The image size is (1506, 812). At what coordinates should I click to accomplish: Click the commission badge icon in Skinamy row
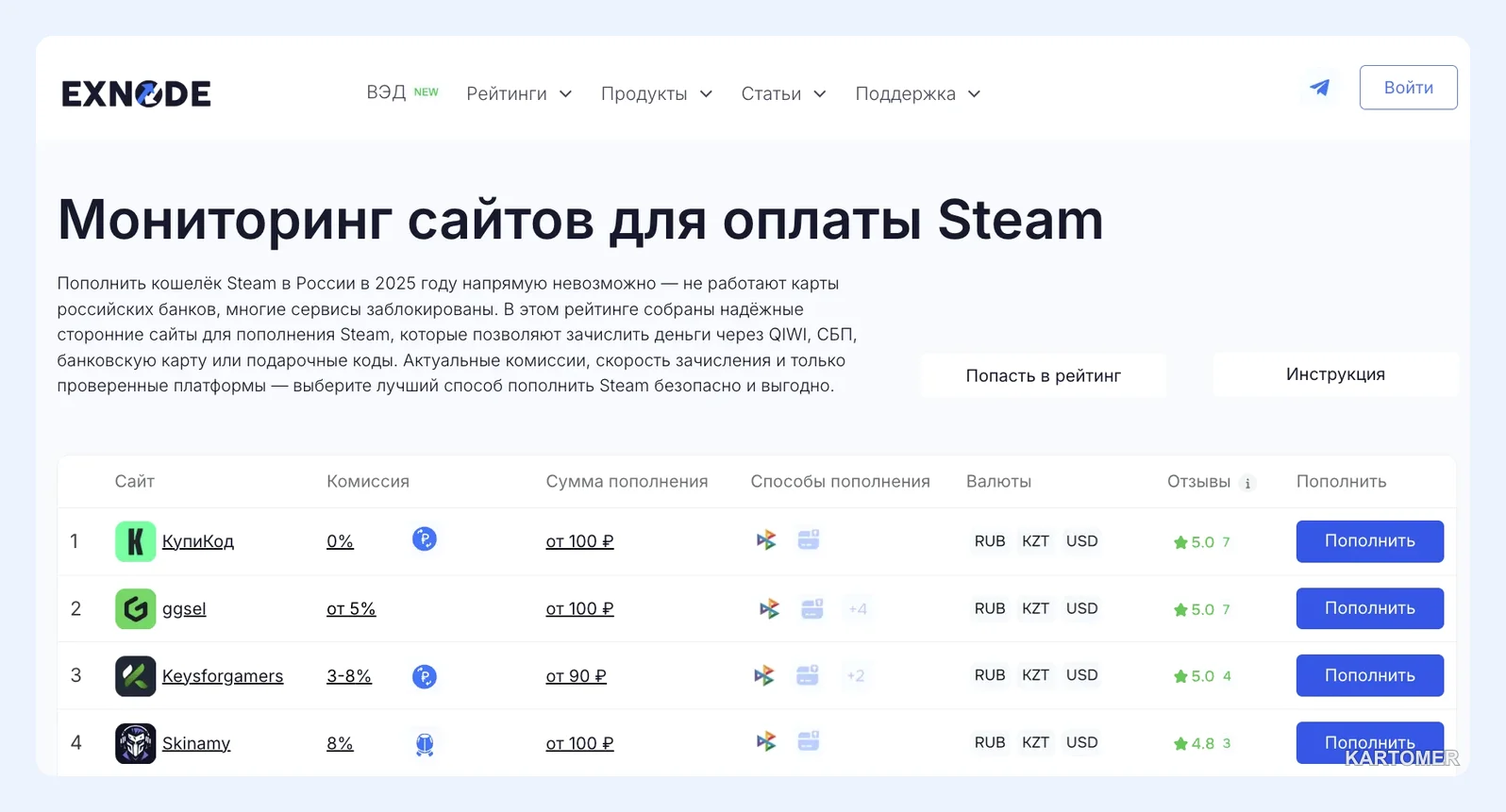pyautogui.click(x=425, y=744)
